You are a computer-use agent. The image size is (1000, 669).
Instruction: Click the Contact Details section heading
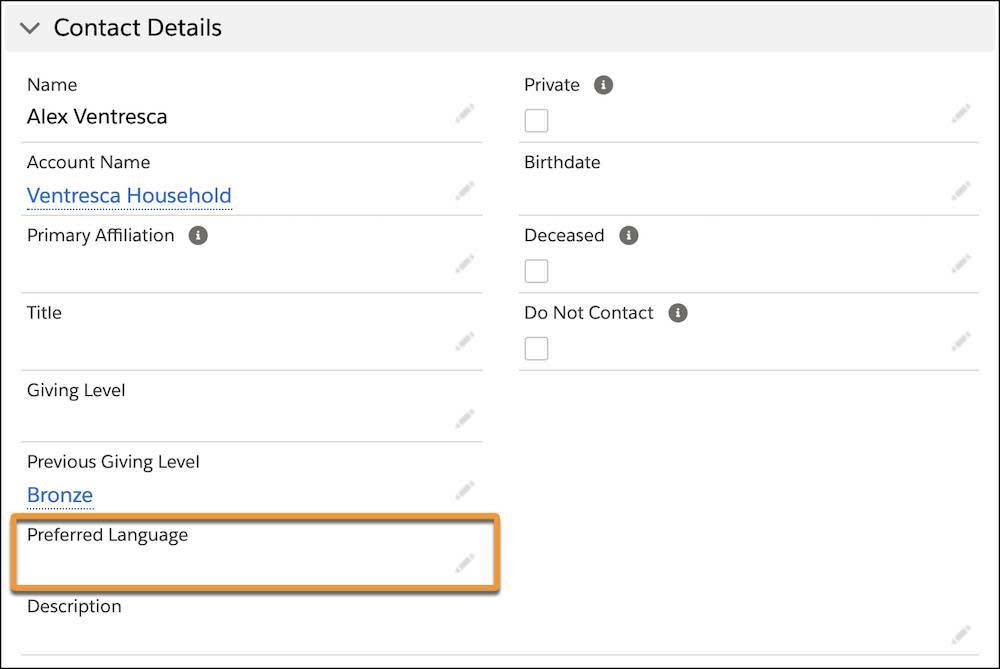click(x=138, y=27)
